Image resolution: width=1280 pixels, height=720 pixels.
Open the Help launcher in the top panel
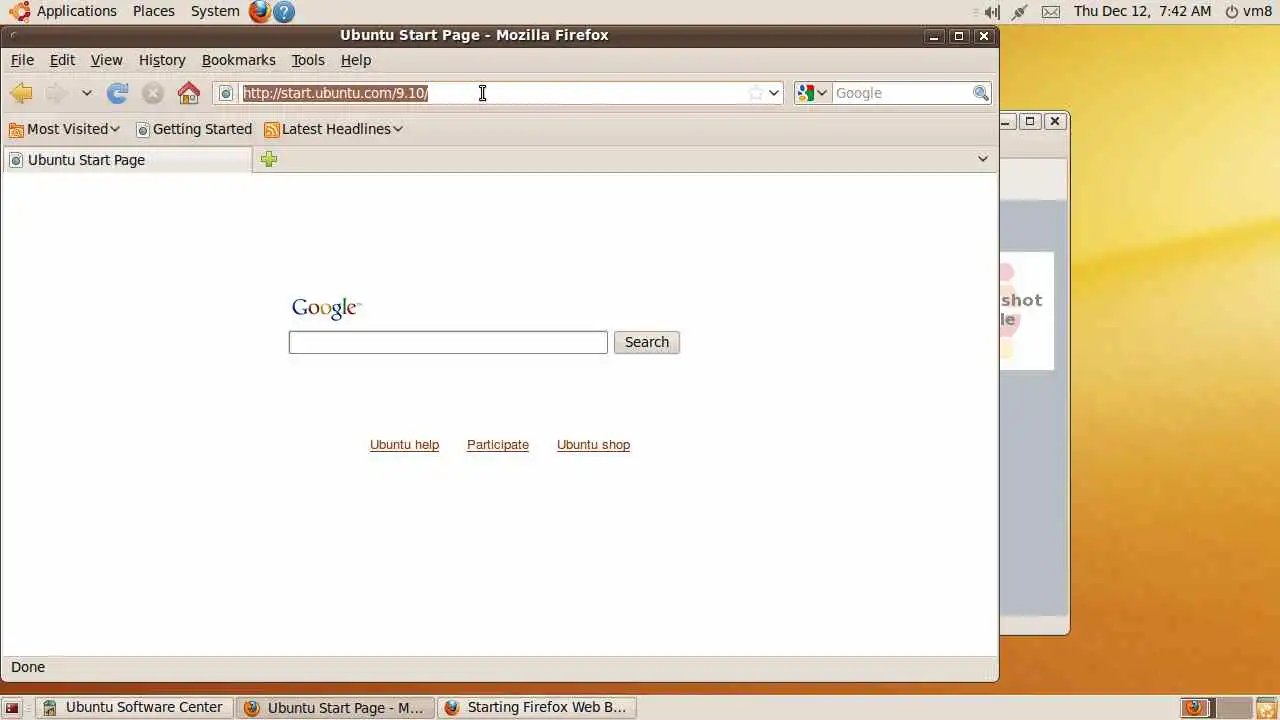[284, 11]
